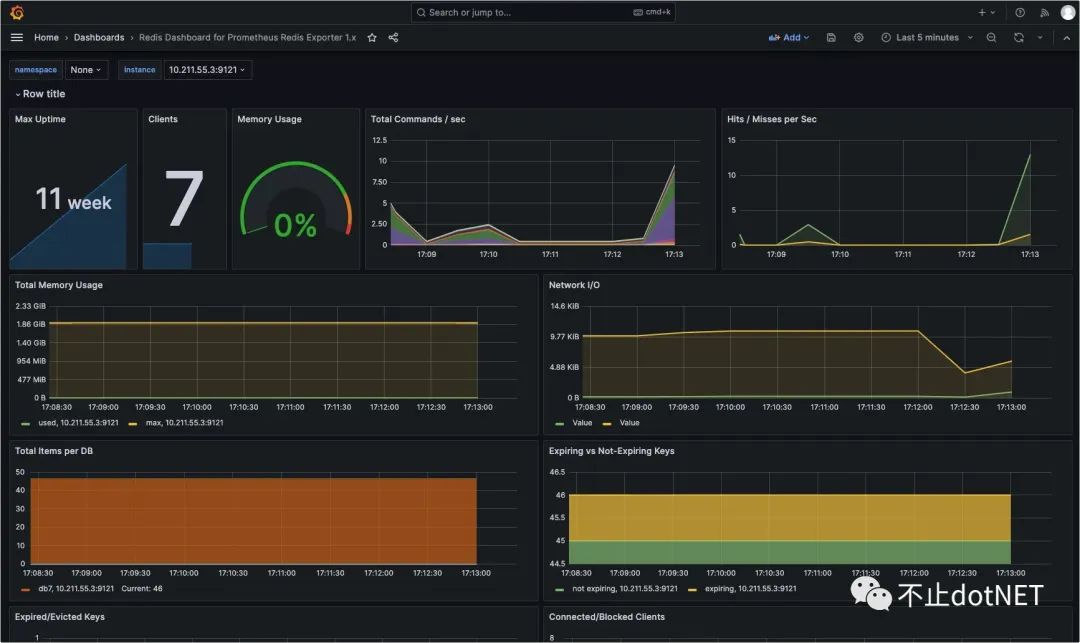Open the hamburger navigation menu

[17, 38]
